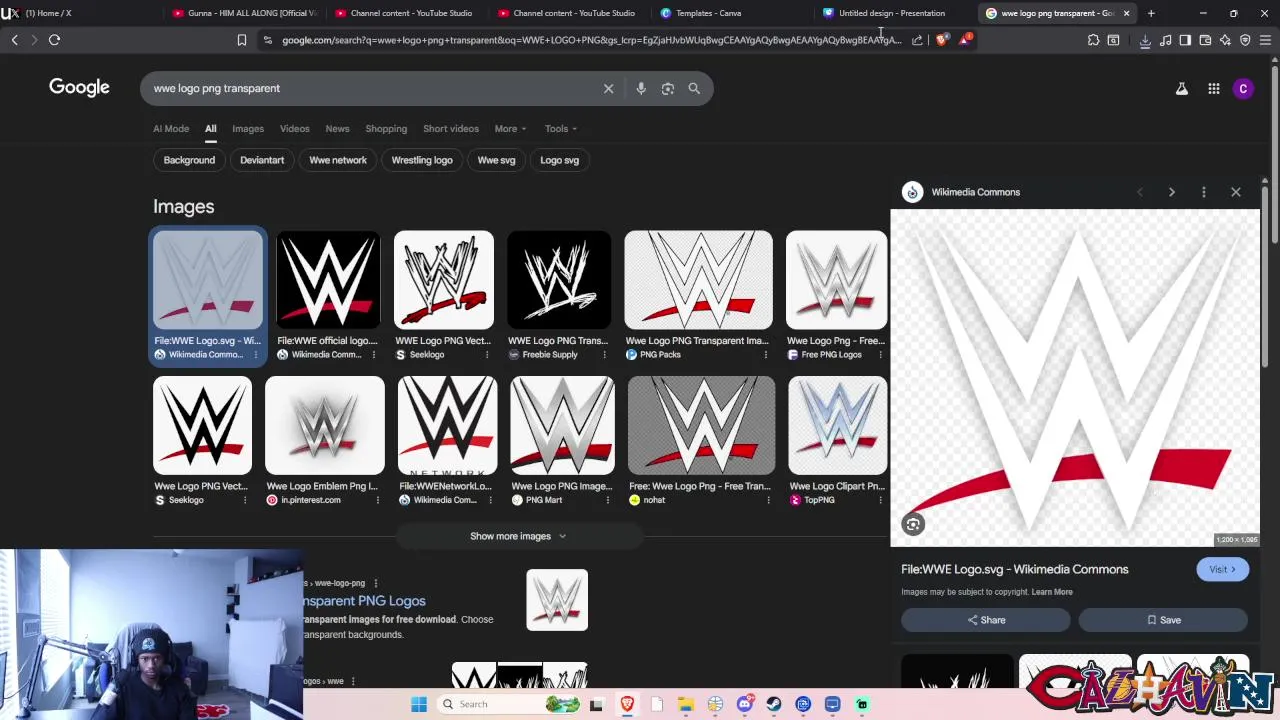This screenshot has width=1280, height=720.
Task: Toggle browser sidebar panel
Action: [1185, 40]
